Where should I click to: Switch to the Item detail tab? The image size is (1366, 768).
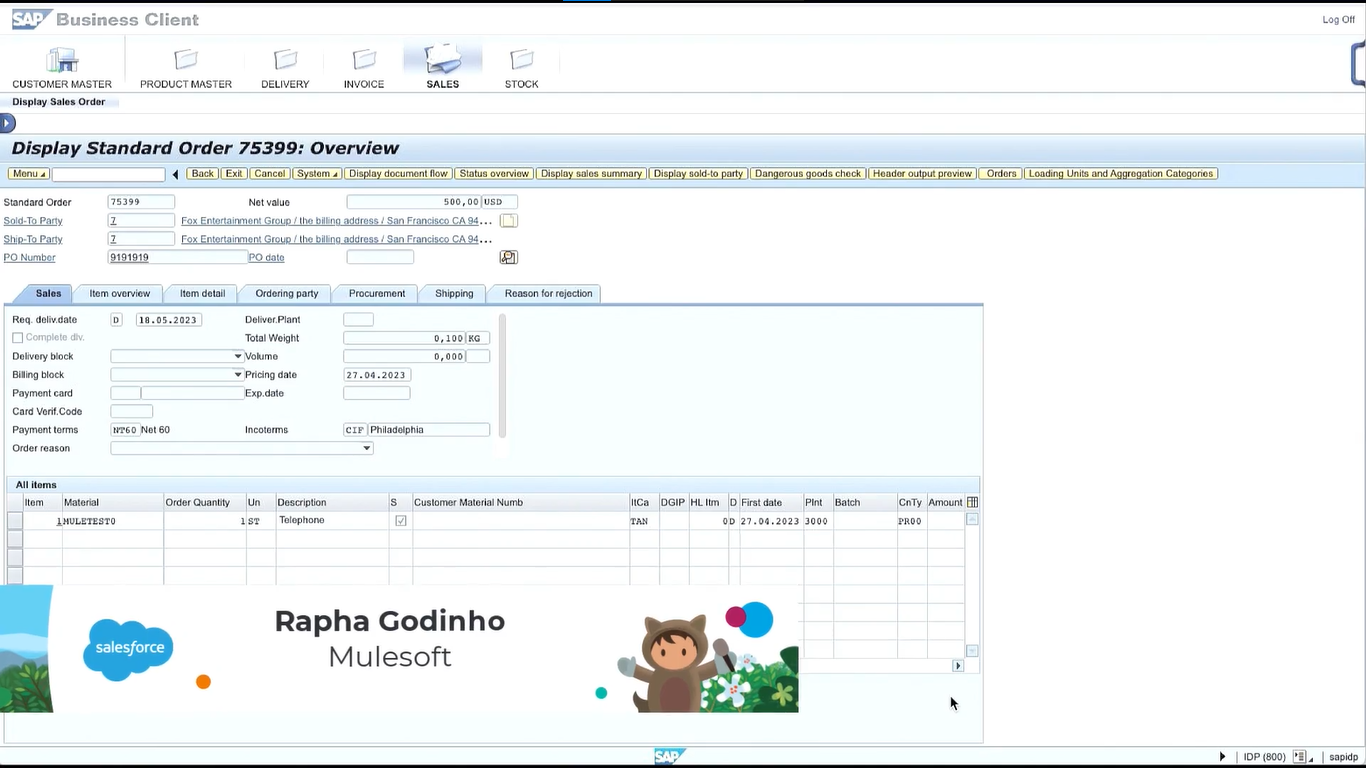[202, 294]
